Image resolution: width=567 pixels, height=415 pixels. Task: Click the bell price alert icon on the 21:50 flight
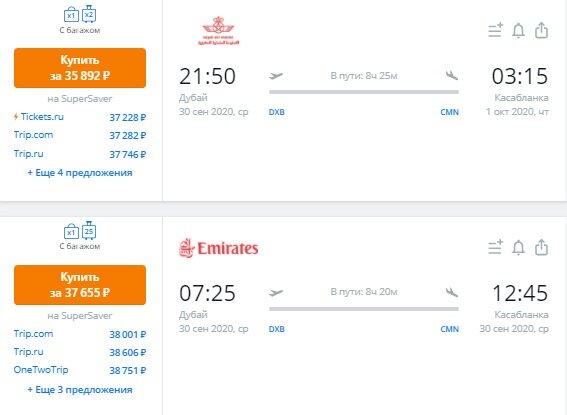coord(518,30)
